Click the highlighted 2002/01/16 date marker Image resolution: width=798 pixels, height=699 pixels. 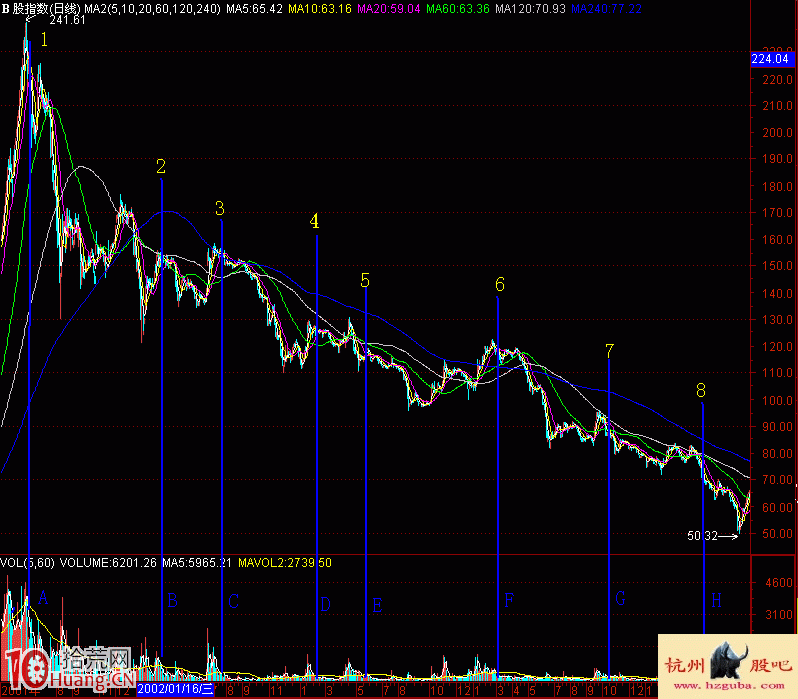click(175, 690)
